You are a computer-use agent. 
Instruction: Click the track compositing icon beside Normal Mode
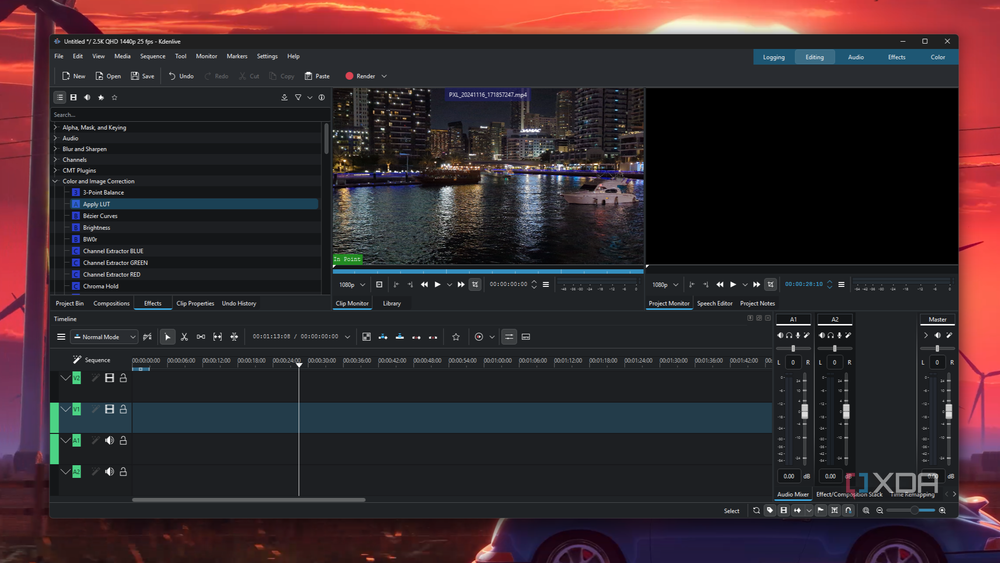pyautogui.click(x=147, y=337)
